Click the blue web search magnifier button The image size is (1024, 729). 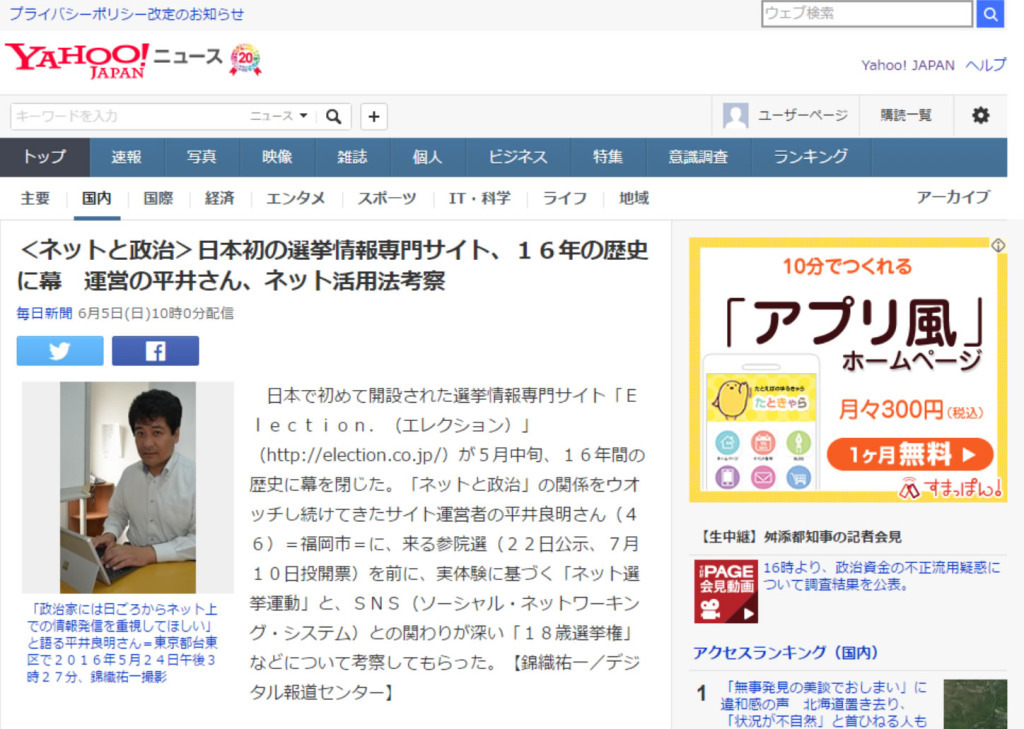click(x=989, y=14)
